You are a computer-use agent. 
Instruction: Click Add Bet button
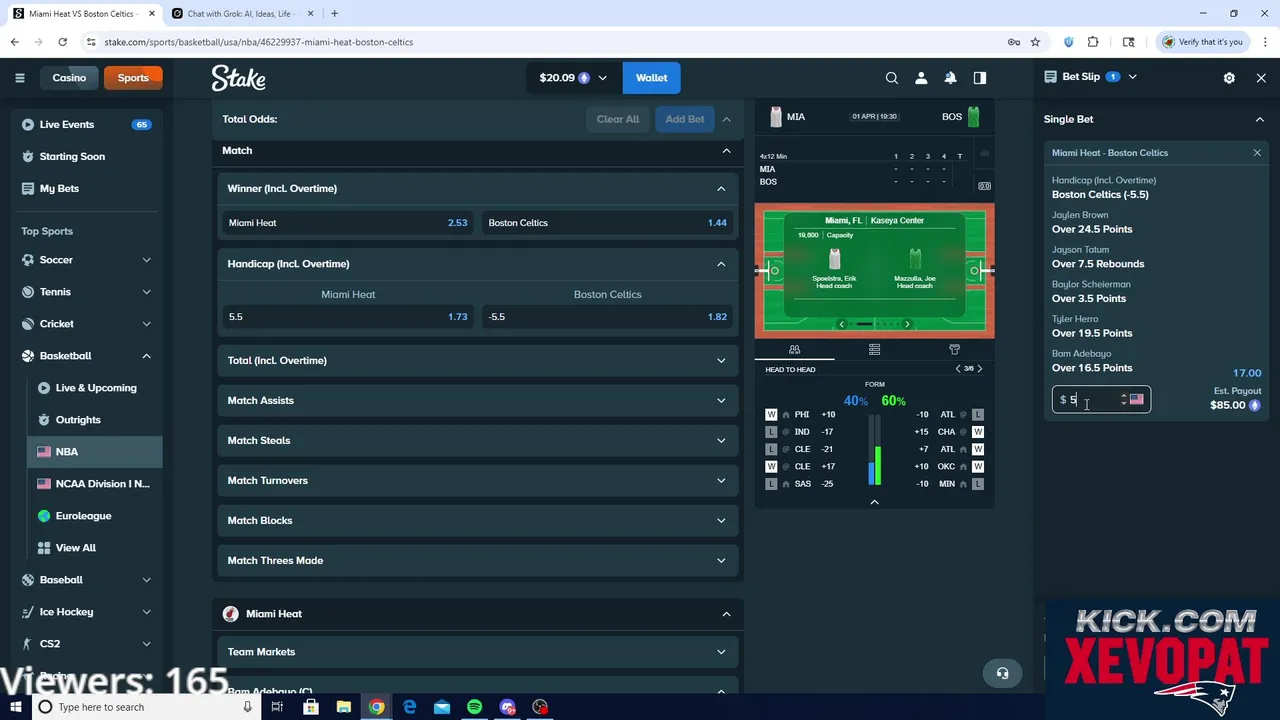[685, 119]
